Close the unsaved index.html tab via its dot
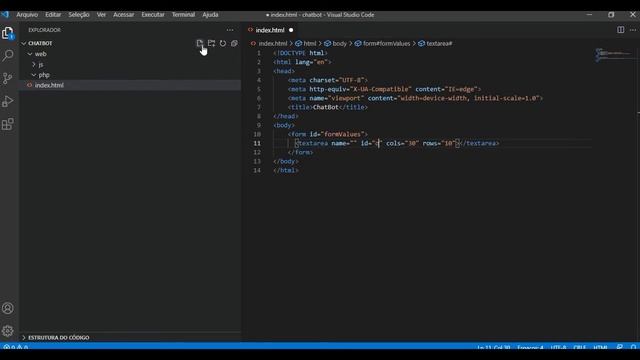Image resolution: width=640 pixels, height=360 pixels. 291,30
